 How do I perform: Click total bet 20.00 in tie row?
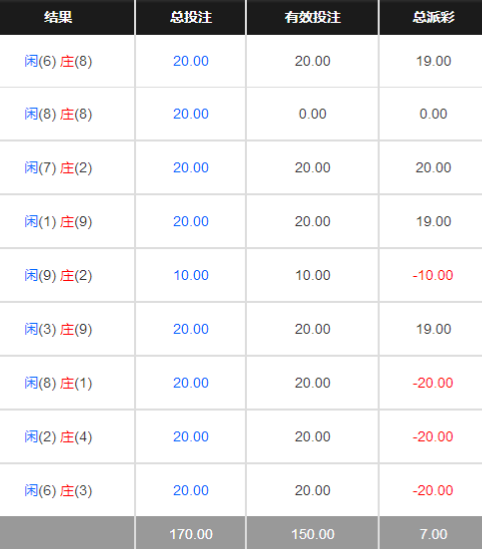point(191,114)
